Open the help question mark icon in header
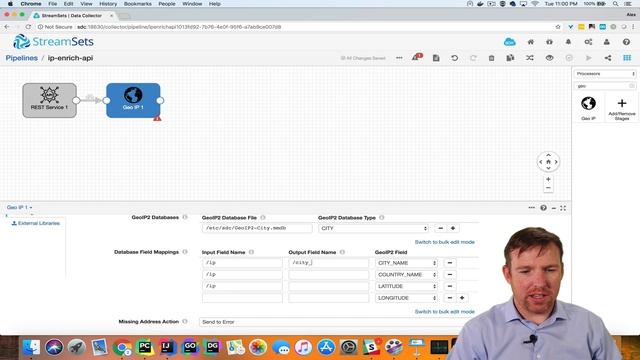This screenshot has width=640, height=360. click(x=626, y=42)
